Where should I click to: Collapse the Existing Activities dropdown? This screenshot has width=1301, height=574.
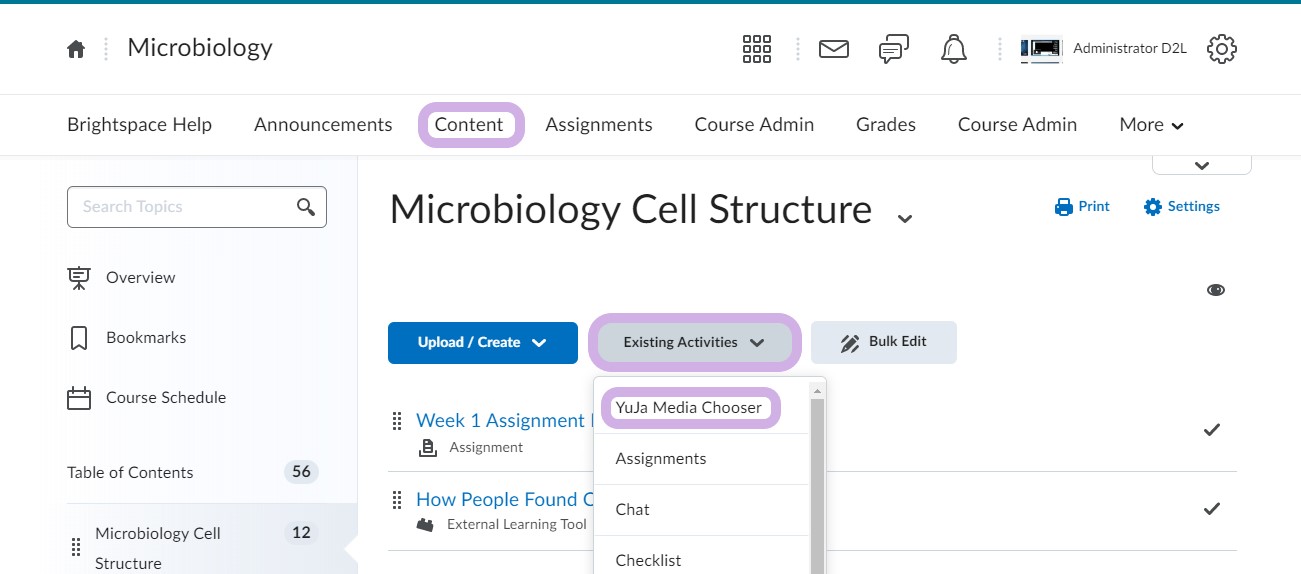point(694,343)
